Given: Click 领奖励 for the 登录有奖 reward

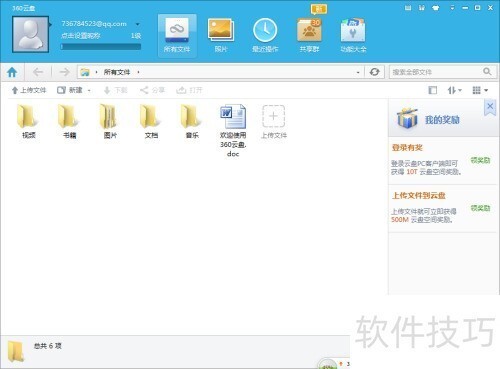Looking at the screenshot, I should click(x=480, y=160).
